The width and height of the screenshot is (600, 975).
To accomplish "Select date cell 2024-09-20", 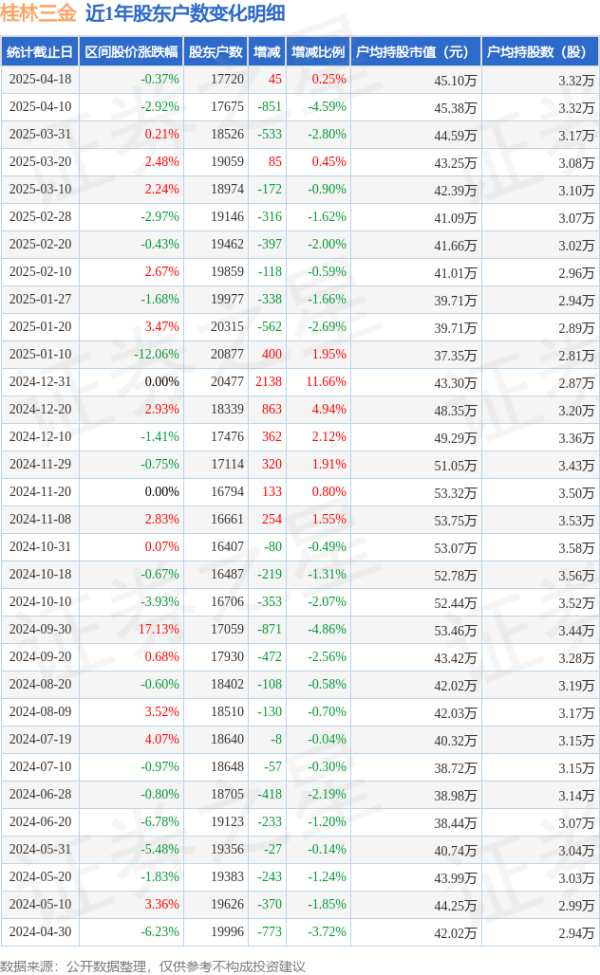I will click(x=40, y=657).
